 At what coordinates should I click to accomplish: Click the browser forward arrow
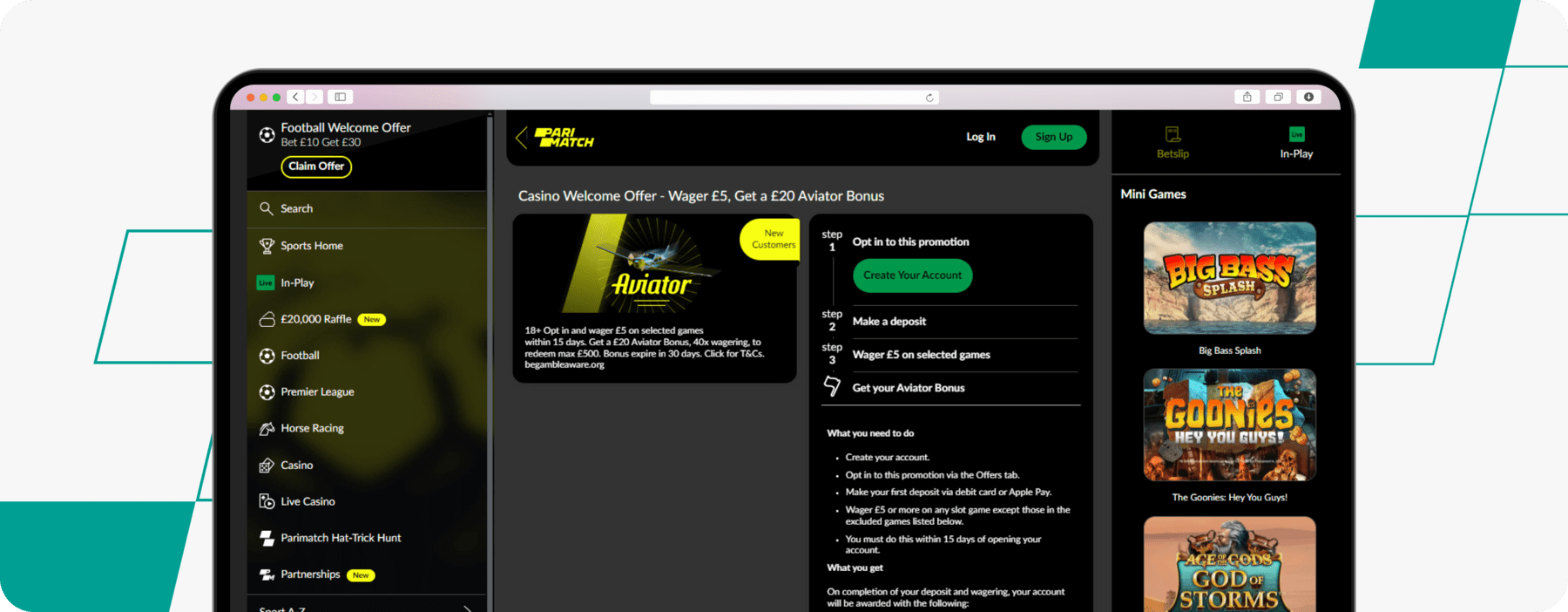click(x=314, y=97)
